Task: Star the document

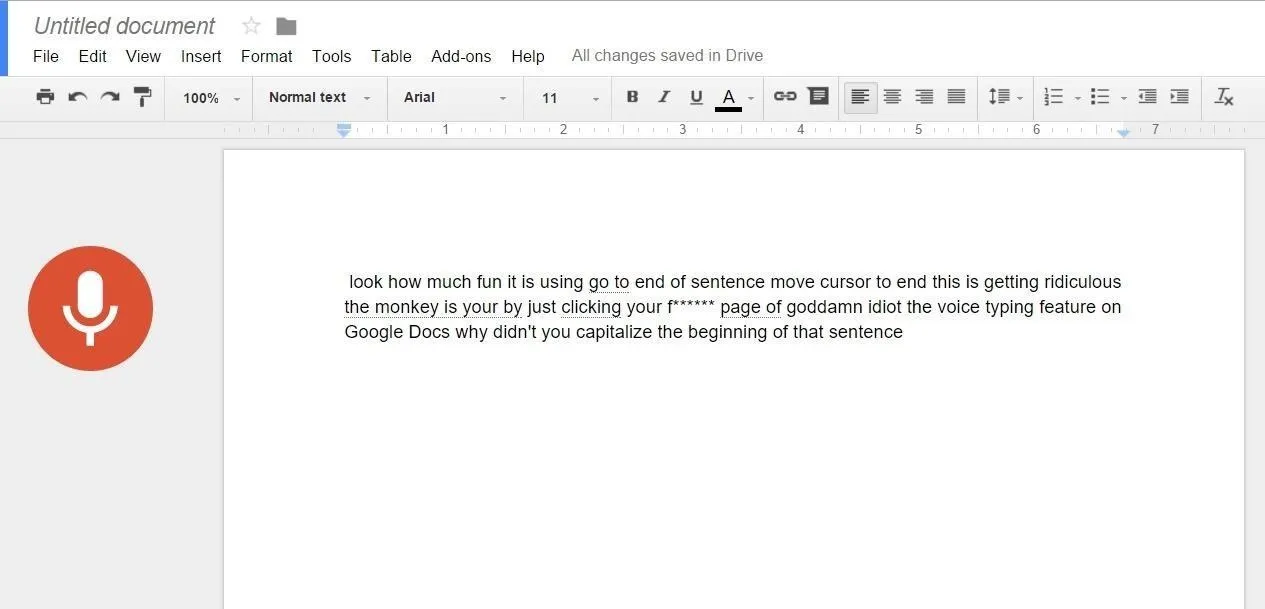Action: [251, 26]
